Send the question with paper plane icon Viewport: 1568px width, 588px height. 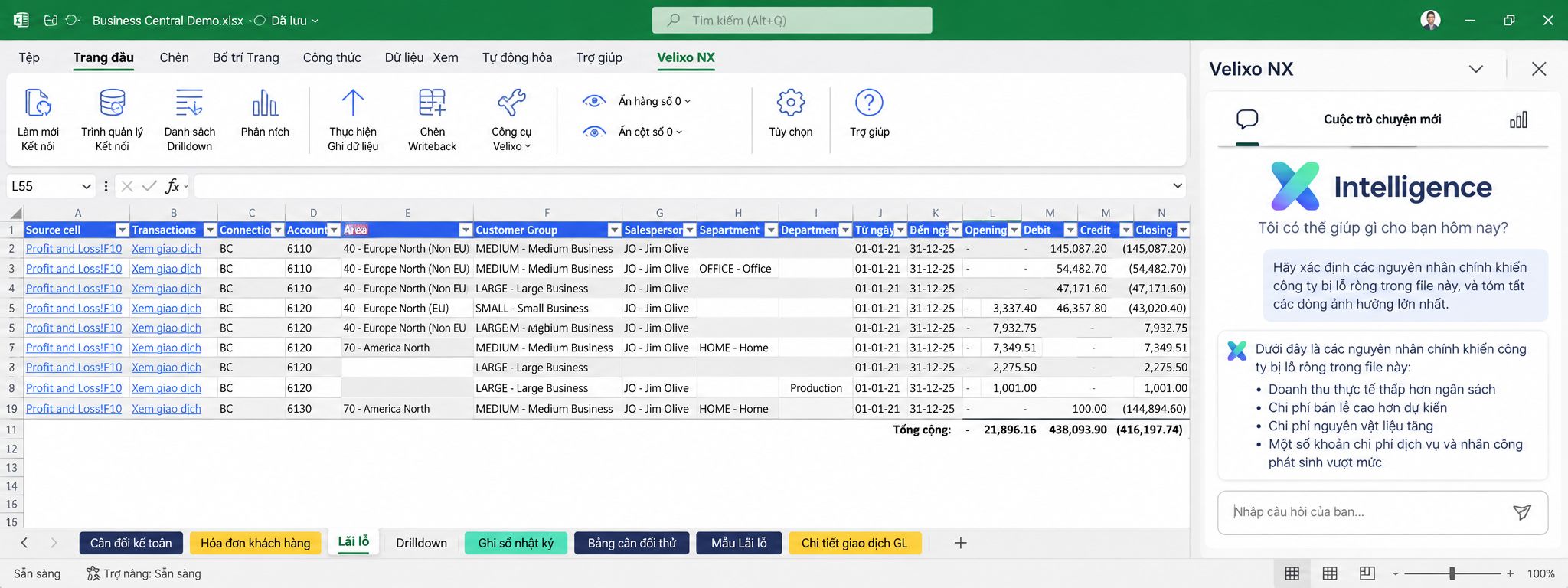pyautogui.click(x=1522, y=512)
